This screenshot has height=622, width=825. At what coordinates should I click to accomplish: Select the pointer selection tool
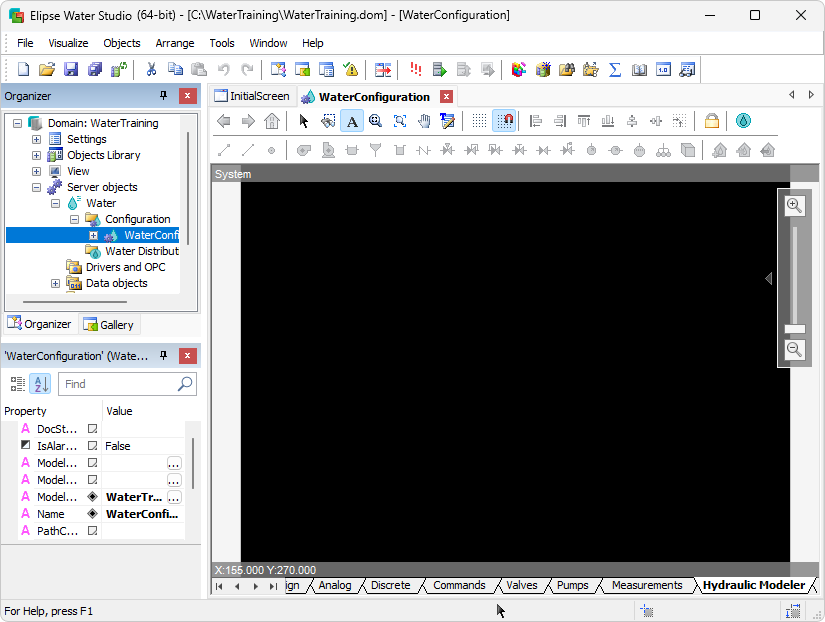coord(304,121)
